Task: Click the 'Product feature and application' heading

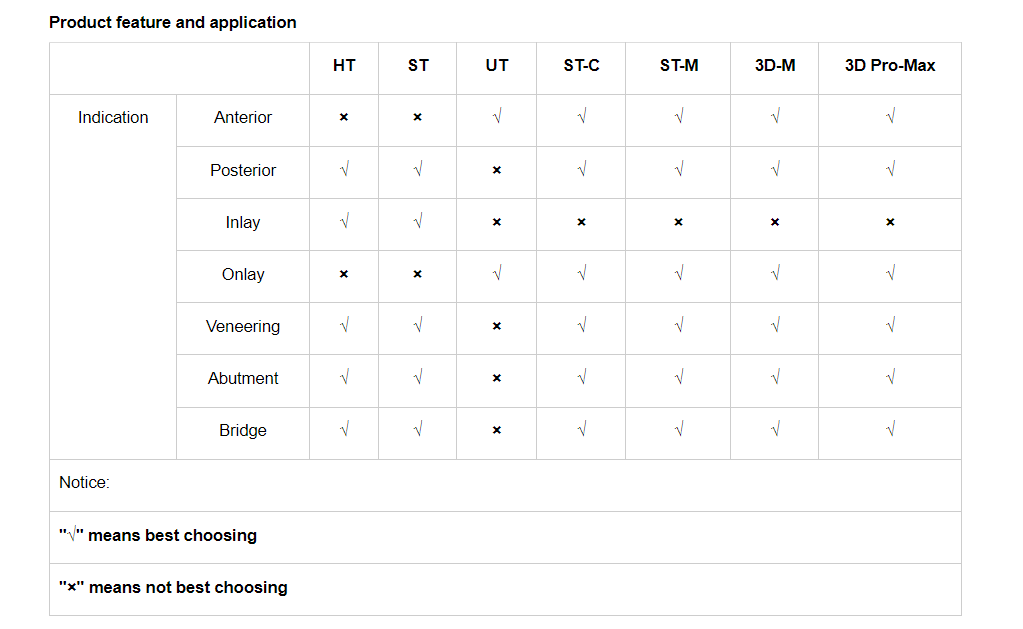Action: tap(173, 22)
